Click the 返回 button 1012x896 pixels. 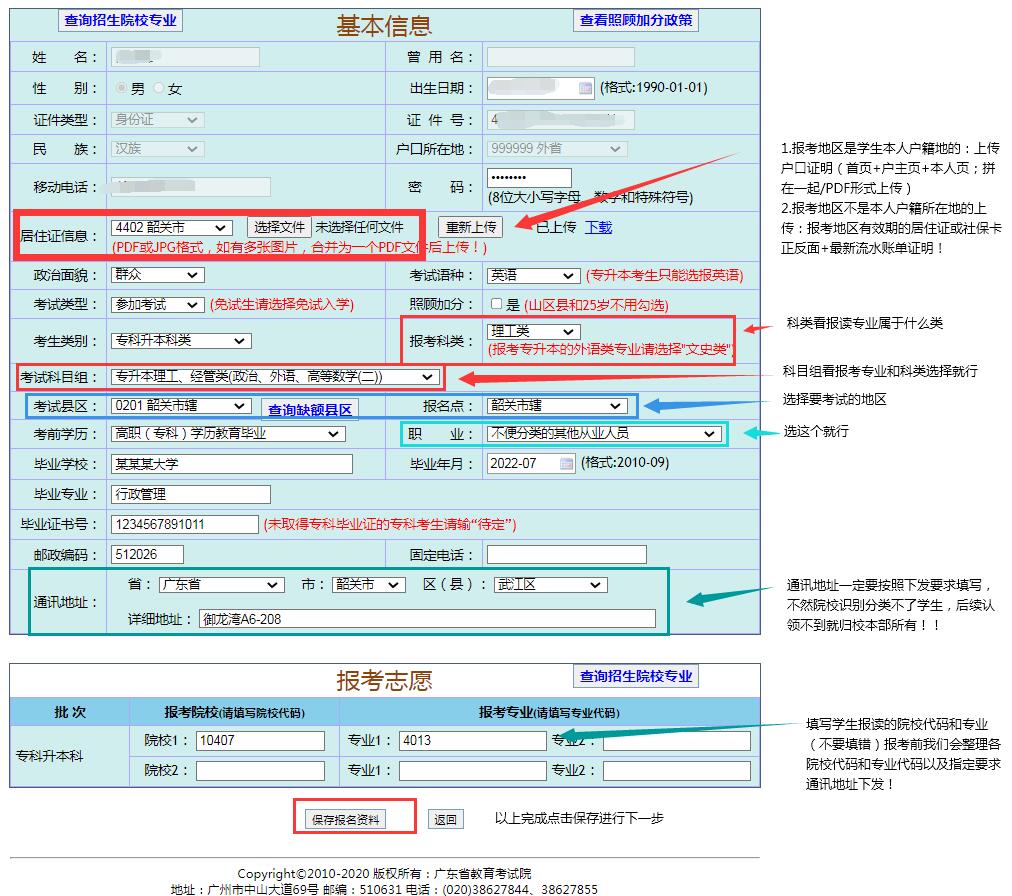pyautogui.click(x=445, y=819)
